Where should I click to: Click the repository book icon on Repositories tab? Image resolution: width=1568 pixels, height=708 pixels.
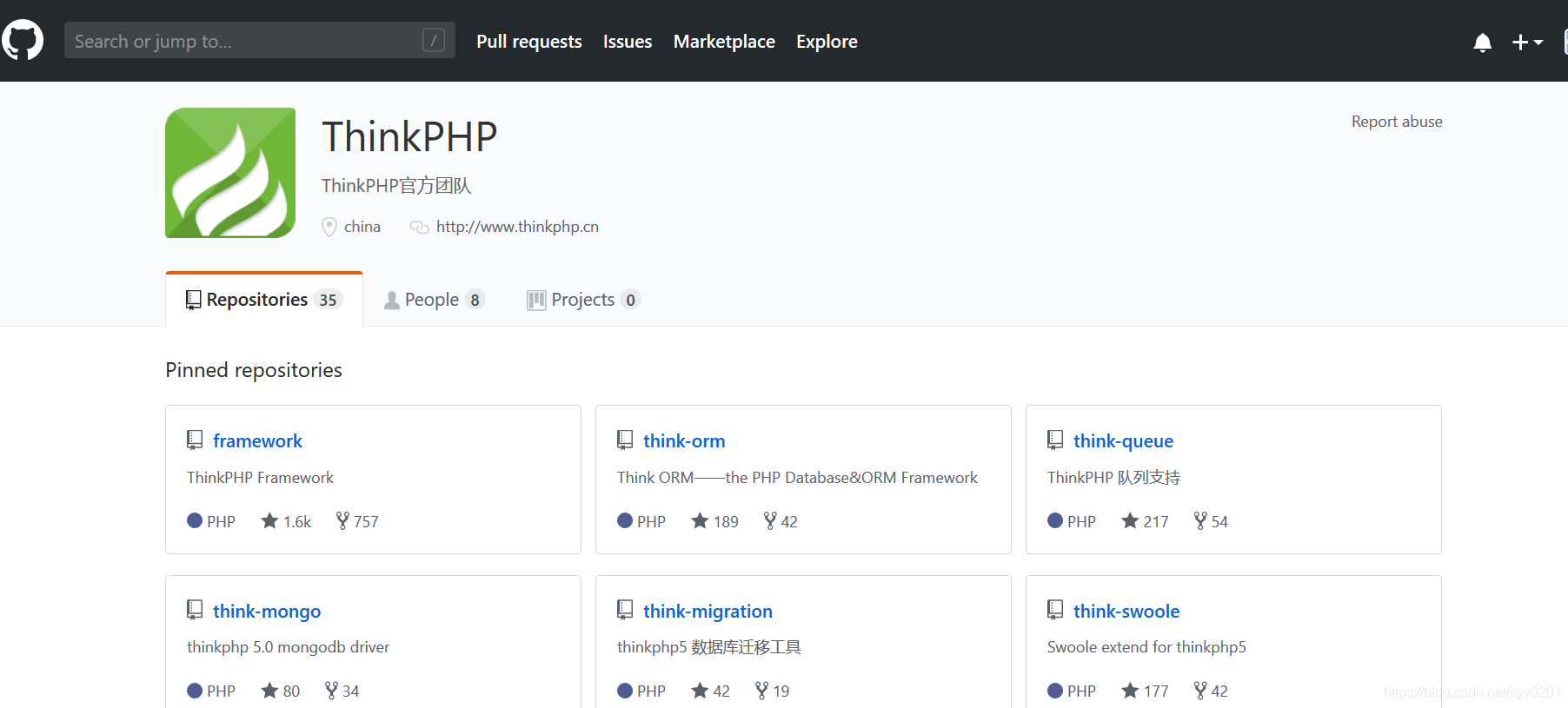tap(193, 300)
